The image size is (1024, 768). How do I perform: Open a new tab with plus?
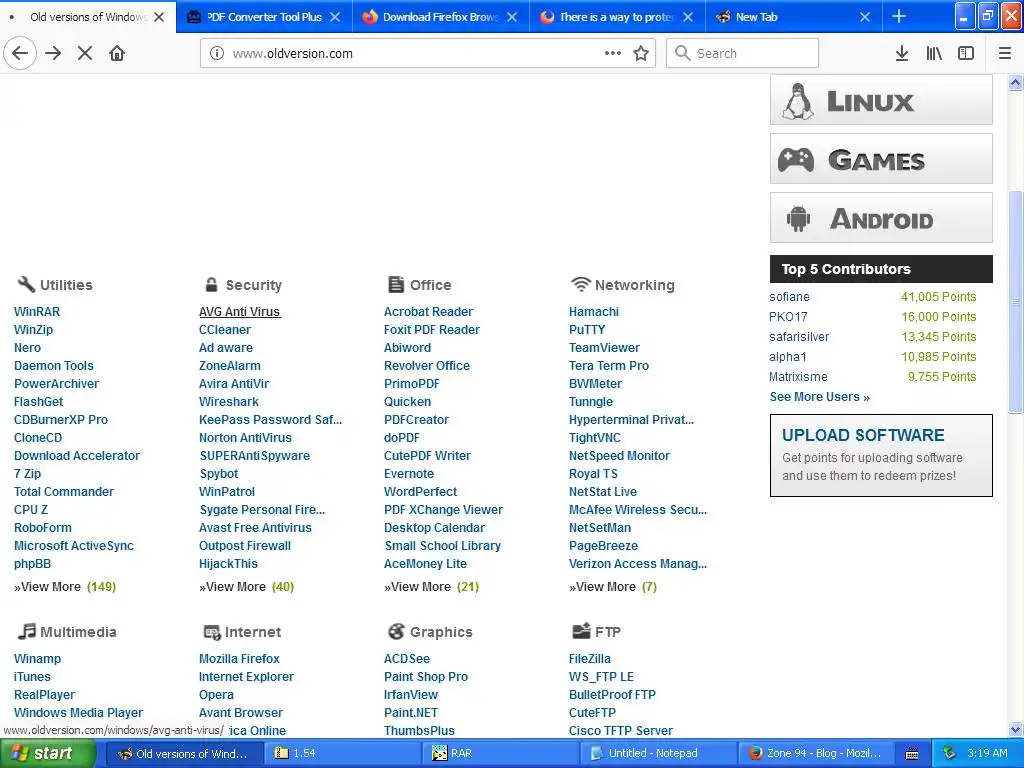coord(899,16)
